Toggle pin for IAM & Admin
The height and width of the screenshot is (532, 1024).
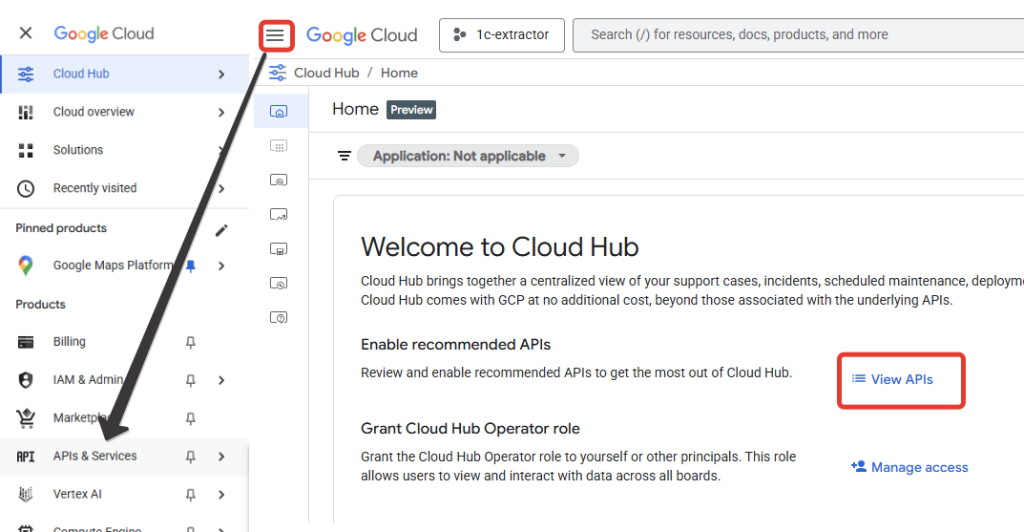click(191, 380)
